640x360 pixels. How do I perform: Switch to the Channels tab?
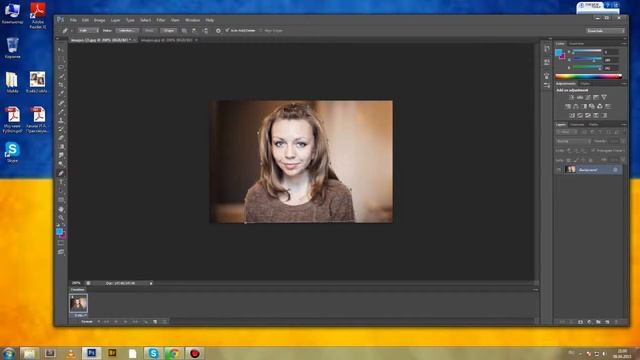[577, 124]
